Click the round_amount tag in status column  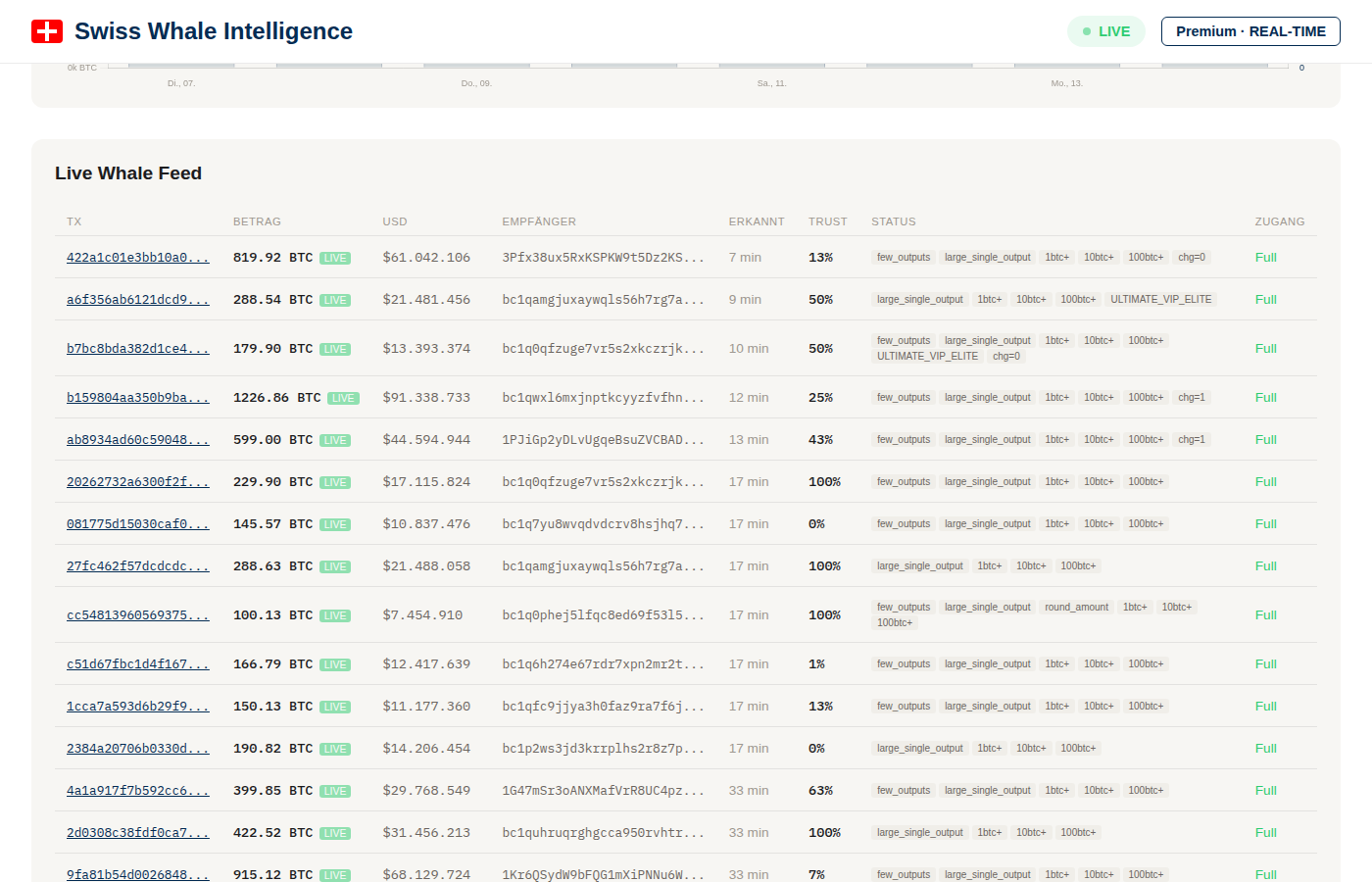pyautogui.click(x=1076, y=608)
